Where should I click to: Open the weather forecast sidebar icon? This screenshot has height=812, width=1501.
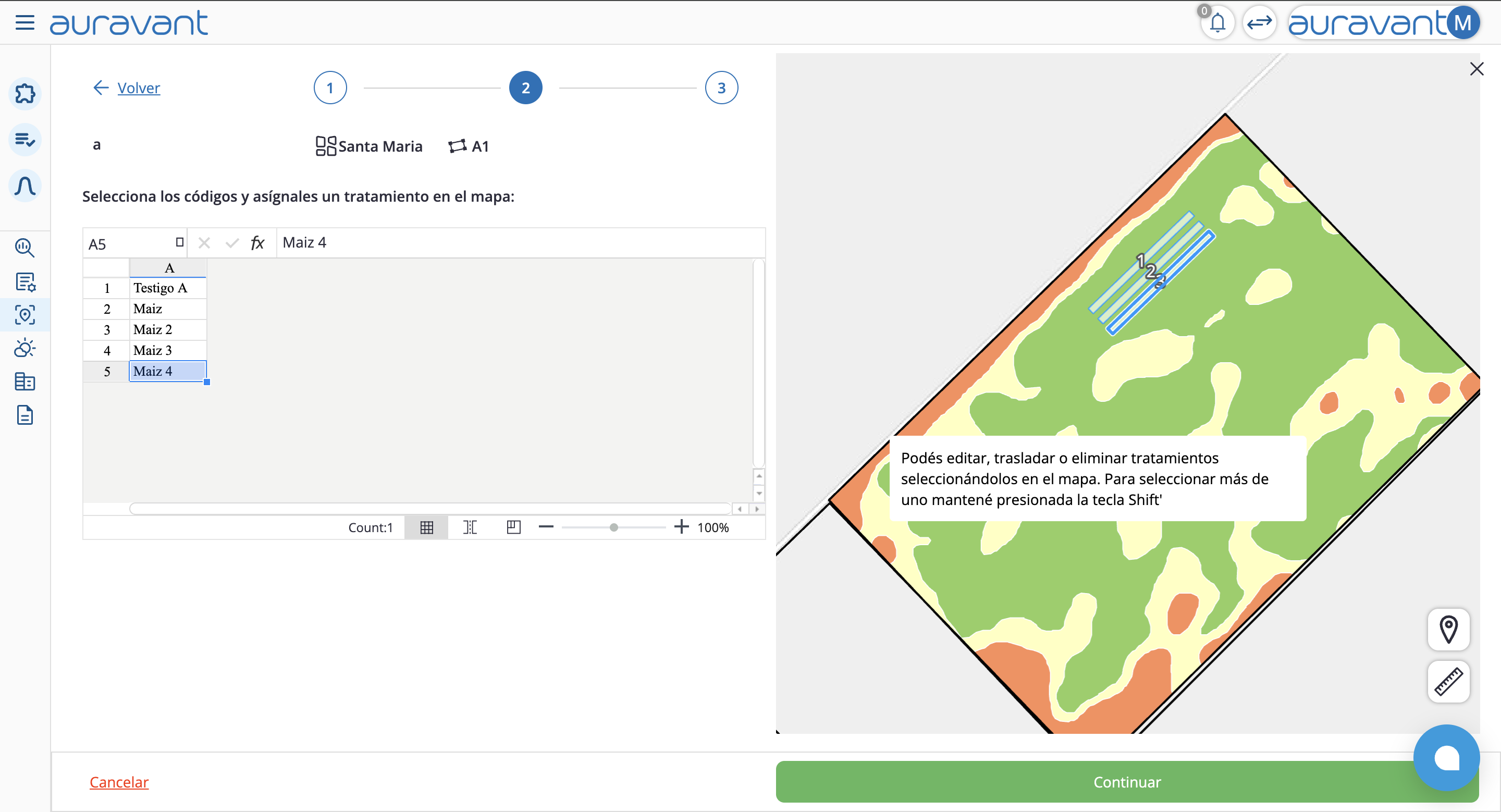25,348
